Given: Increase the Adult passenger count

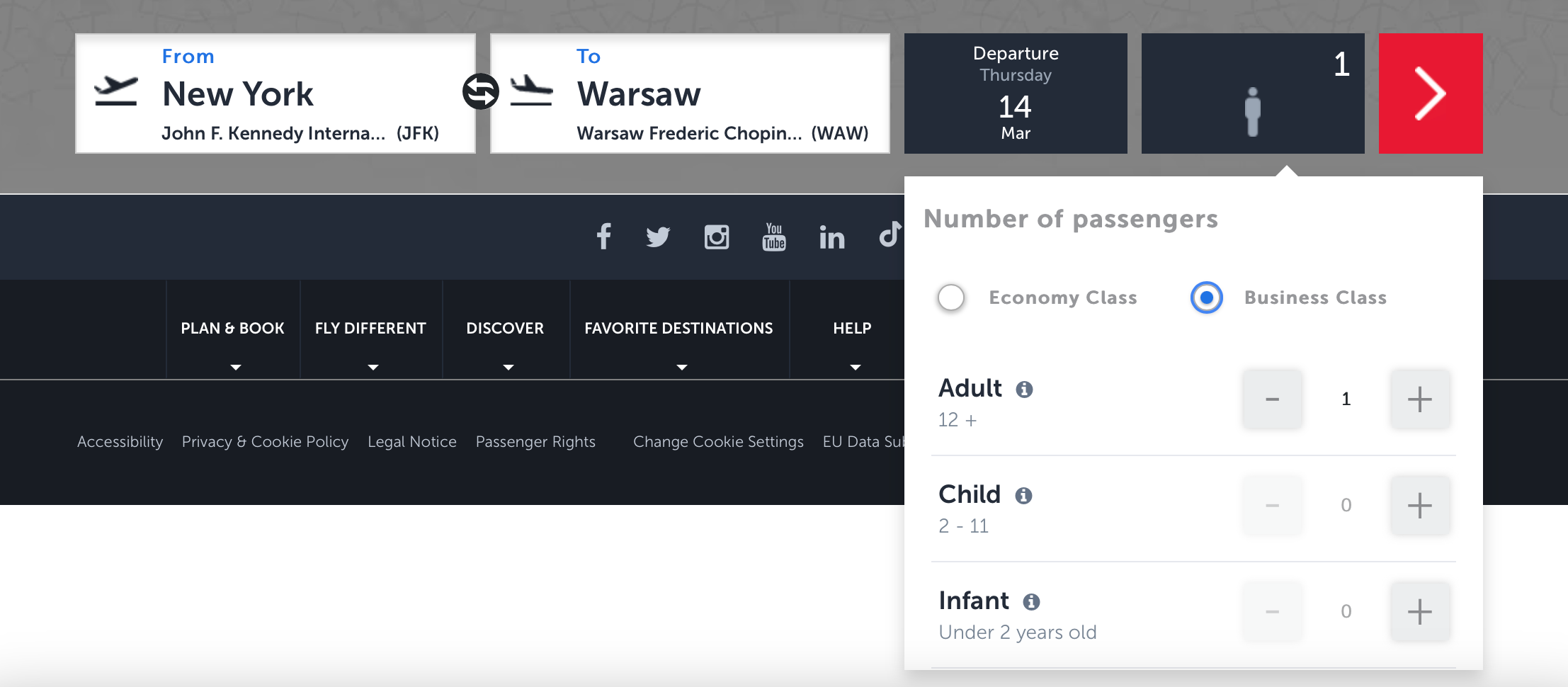Looking at the screenshot, I should [1419, 399].
